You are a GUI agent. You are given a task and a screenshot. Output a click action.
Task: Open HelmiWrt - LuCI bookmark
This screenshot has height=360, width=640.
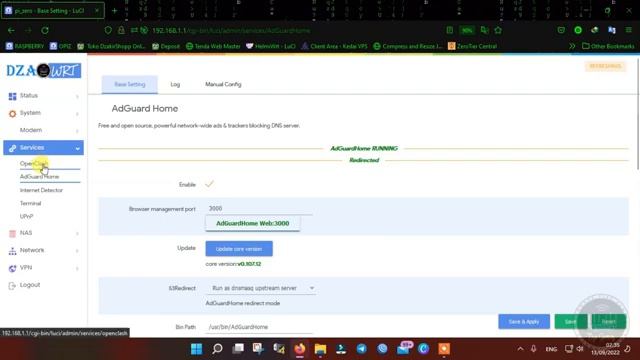(271, 46)
